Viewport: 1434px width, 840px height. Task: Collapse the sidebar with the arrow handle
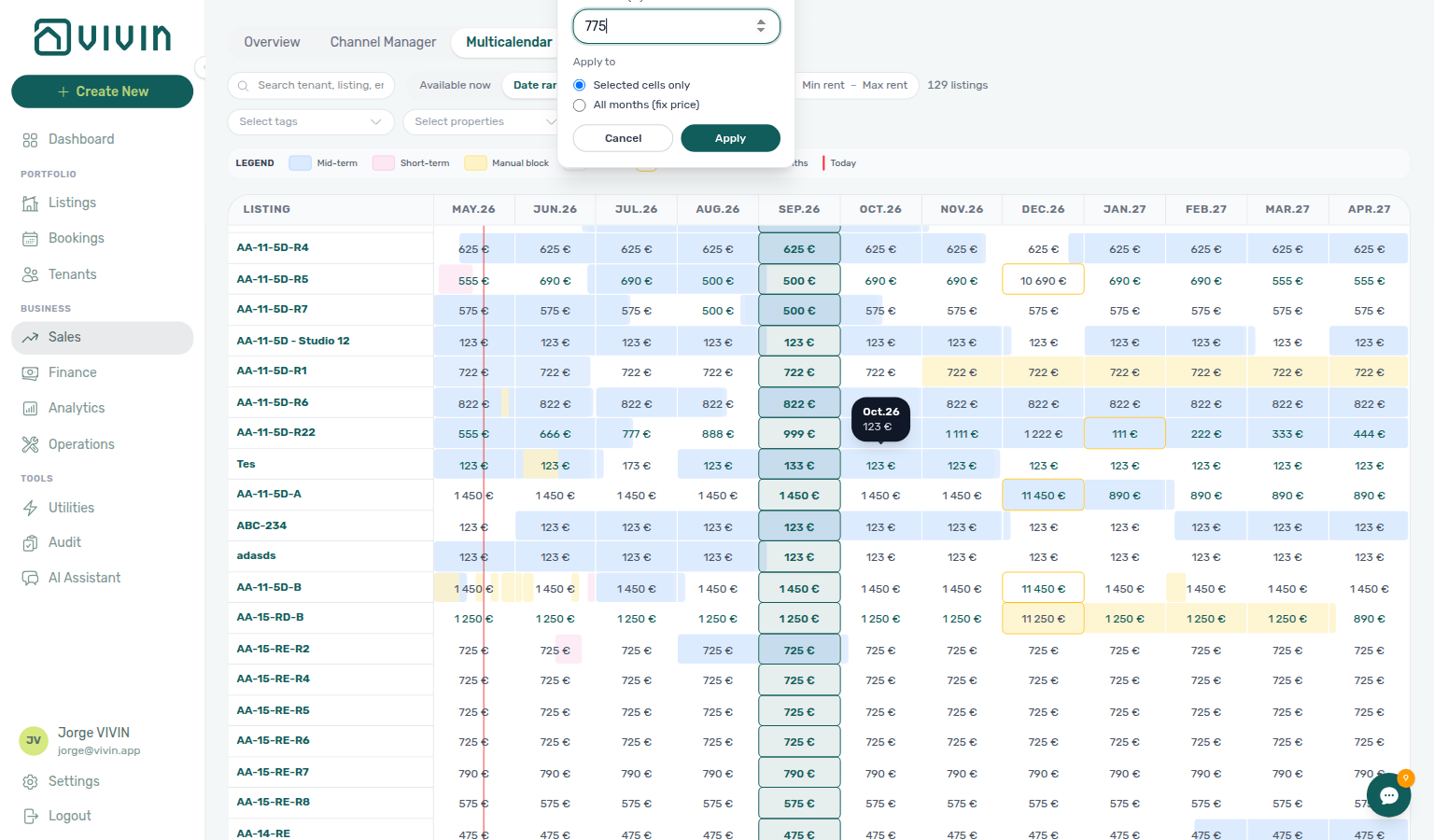[201, 66]
